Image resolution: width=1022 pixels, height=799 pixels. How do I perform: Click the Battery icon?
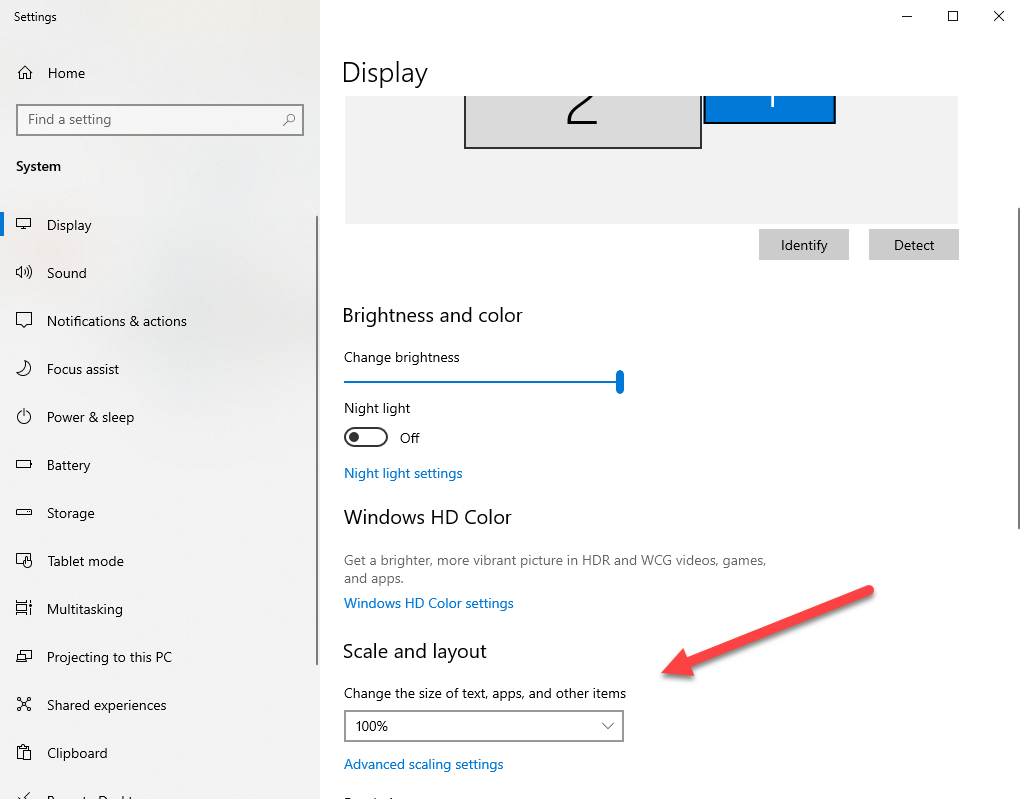(24, 465)
